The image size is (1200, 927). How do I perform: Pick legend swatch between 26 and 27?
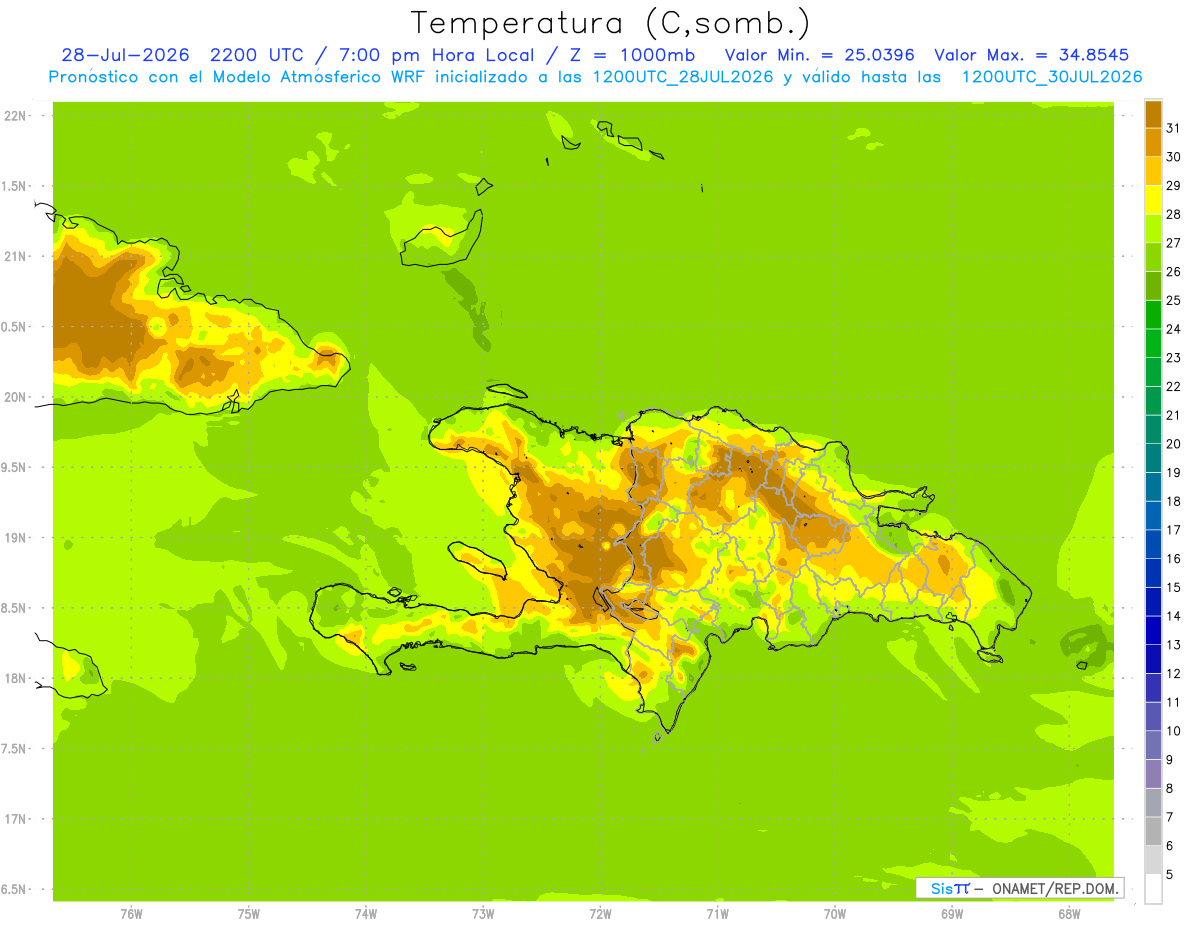click(x=1153, y=257)
